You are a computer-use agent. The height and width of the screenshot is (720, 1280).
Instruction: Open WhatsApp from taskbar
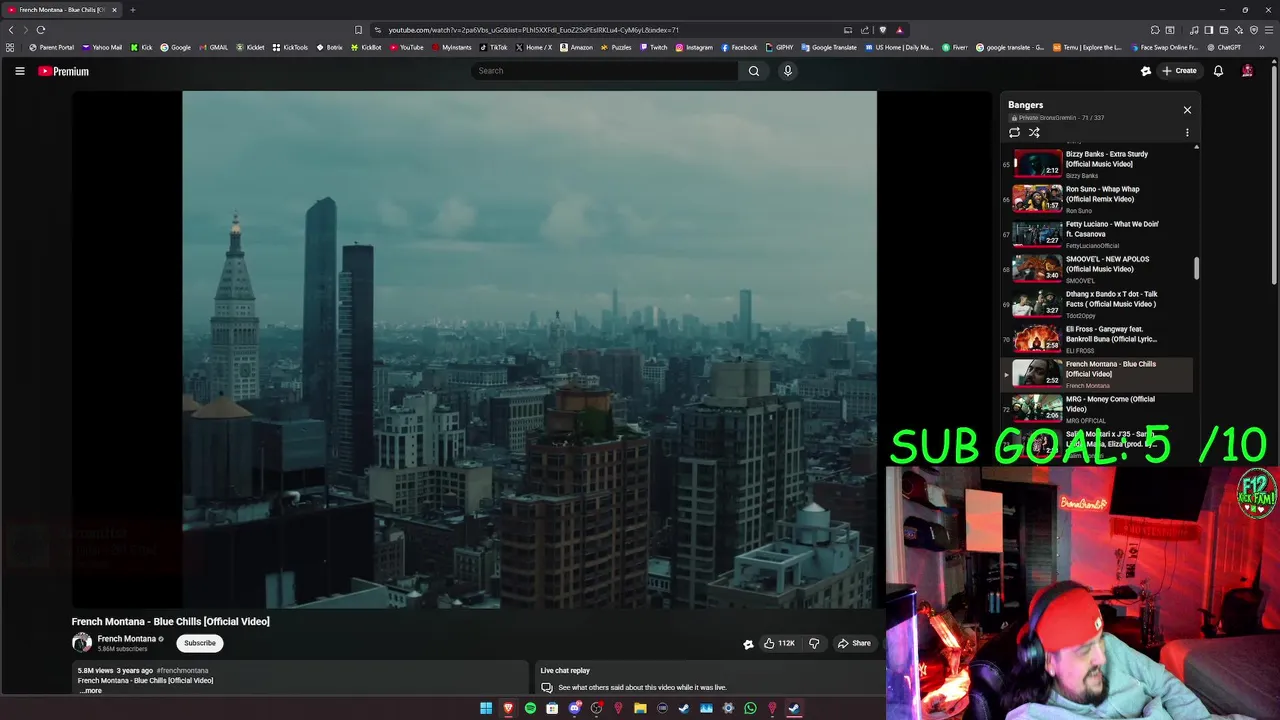(x=750, y=708)
